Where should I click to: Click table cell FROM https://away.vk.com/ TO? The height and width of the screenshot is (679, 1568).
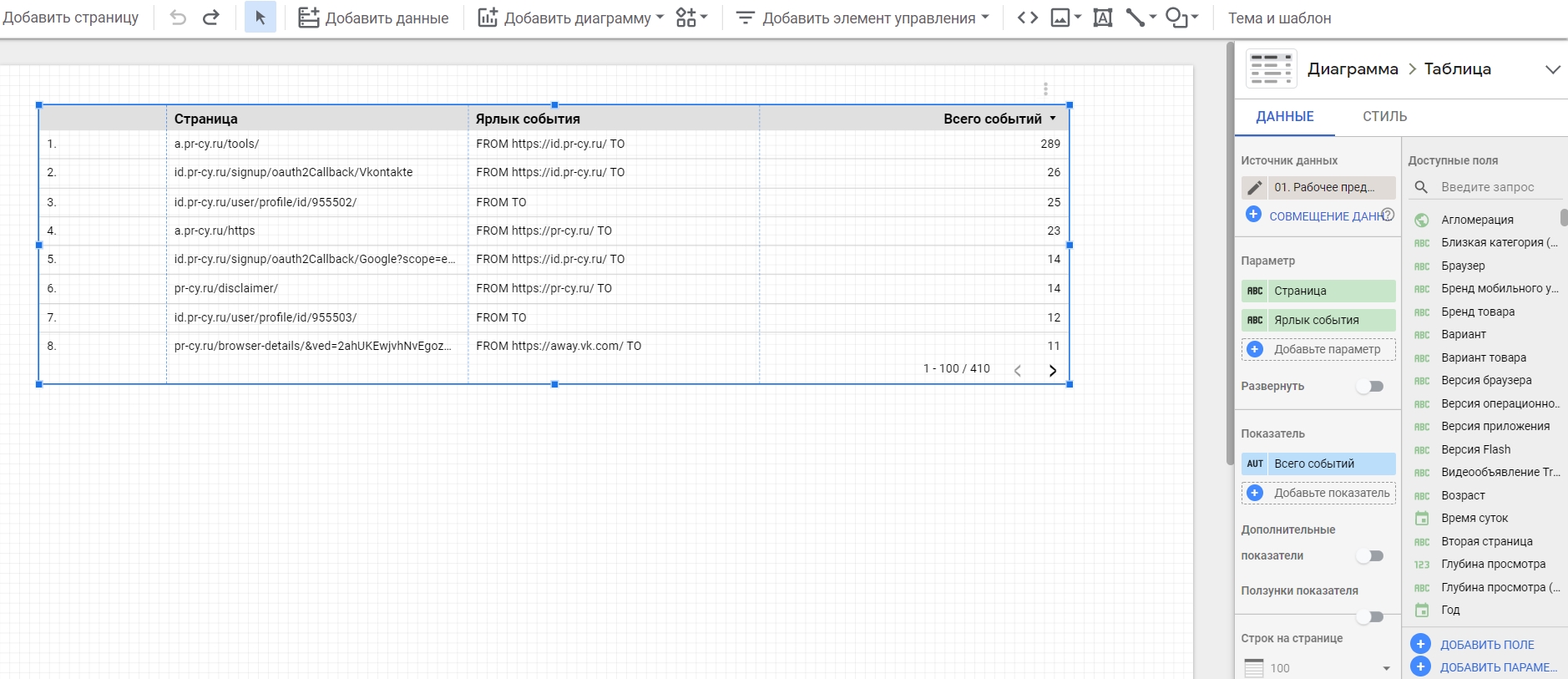559,346
